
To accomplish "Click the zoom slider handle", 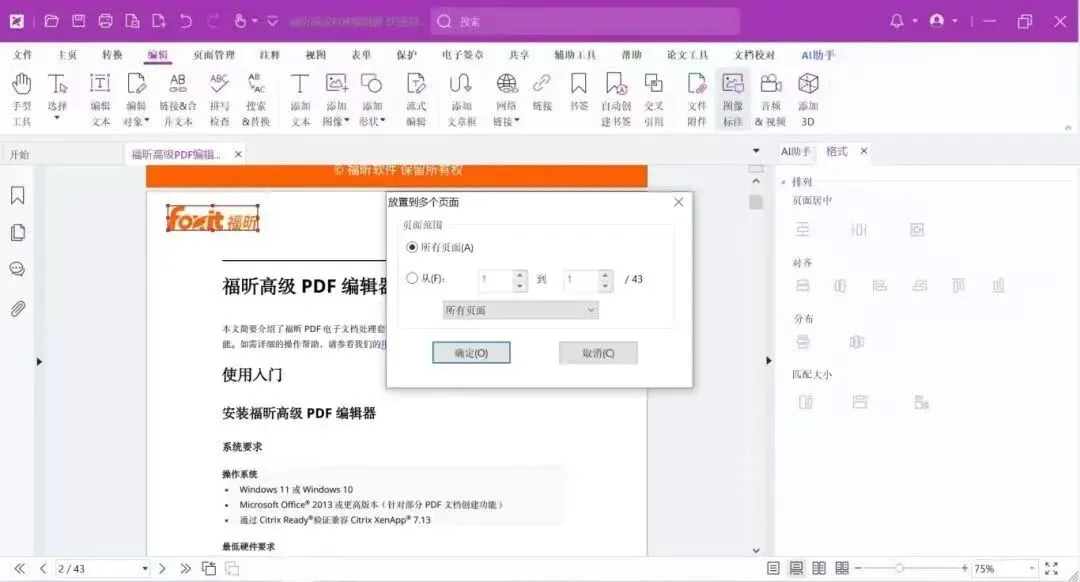I will (899, 568).
